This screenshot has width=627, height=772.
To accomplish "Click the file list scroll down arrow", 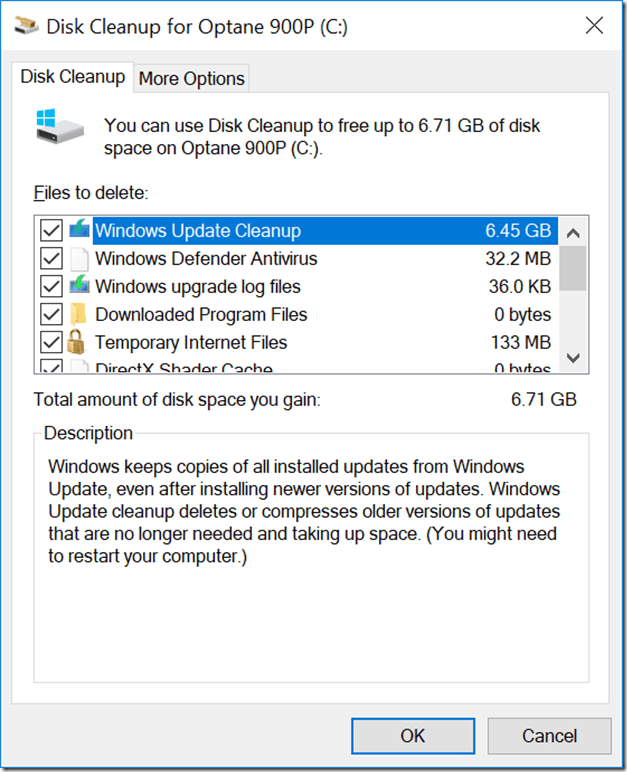I will (573, 358).
